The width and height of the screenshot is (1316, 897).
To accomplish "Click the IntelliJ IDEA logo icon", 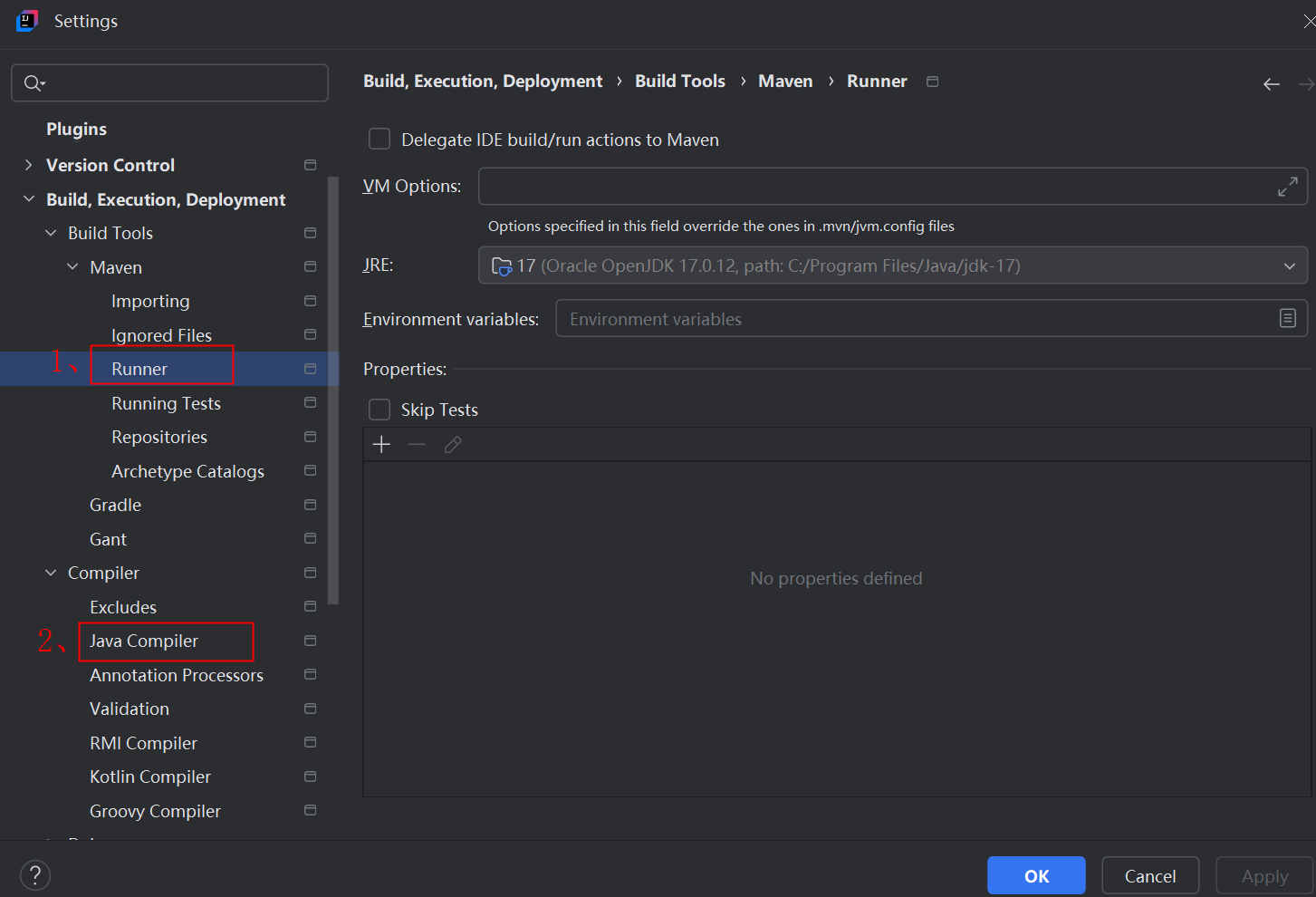I will (27, 21).
